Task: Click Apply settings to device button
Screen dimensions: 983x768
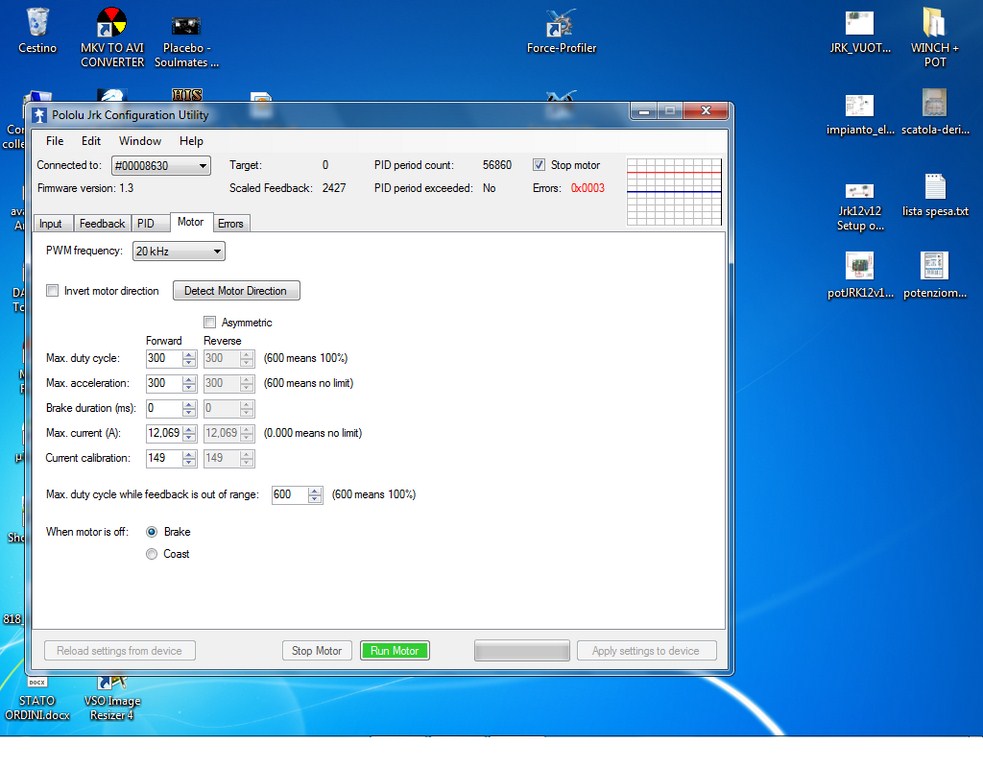Action: pyautogui.click(x=646, y=651)
